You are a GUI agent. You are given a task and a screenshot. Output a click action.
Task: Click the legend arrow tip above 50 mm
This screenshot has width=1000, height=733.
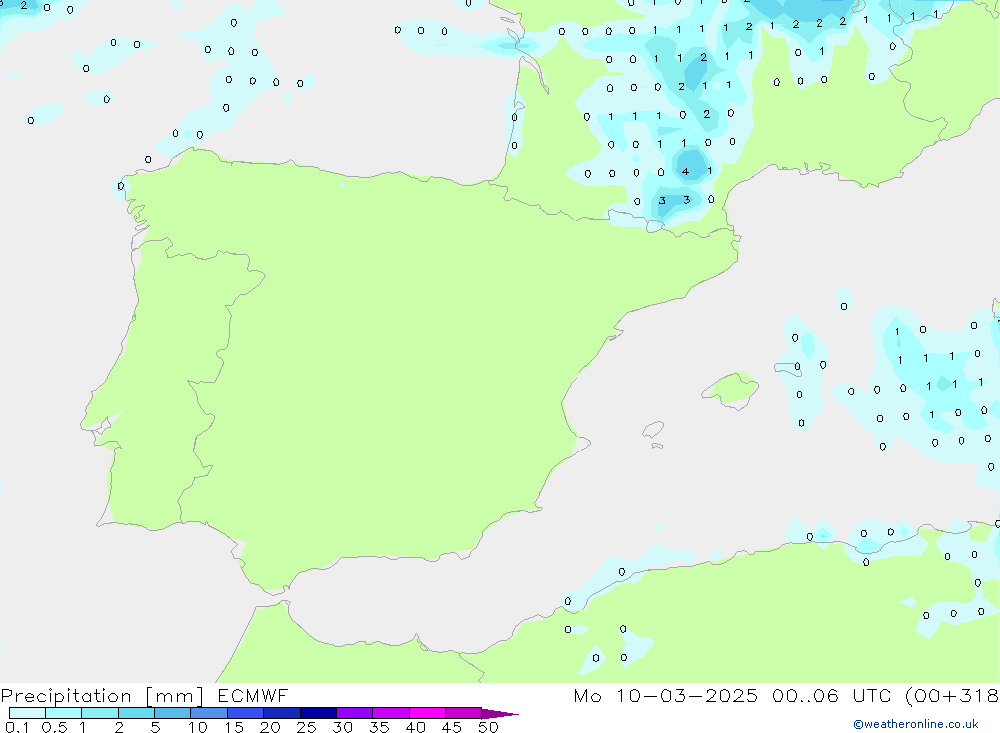(x=501, y=714)
